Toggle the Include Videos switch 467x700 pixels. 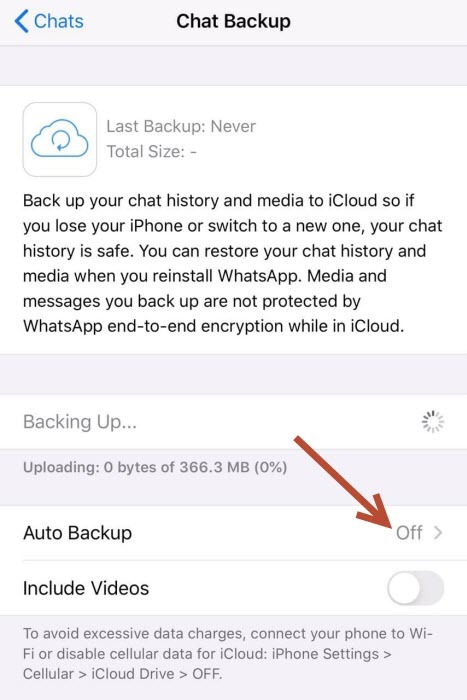point(416,588)
